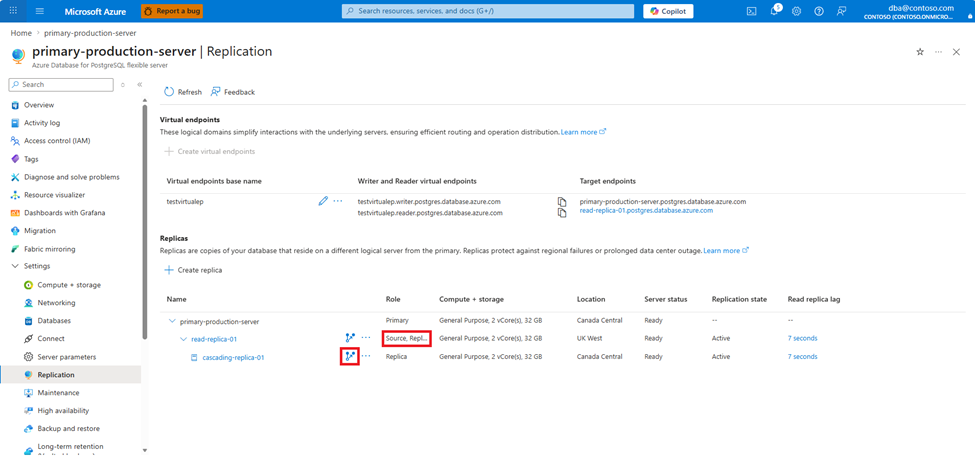Copy the reader virtual endpoint
975x456 pixels.
pyautogui.click(x=561, y=213)
